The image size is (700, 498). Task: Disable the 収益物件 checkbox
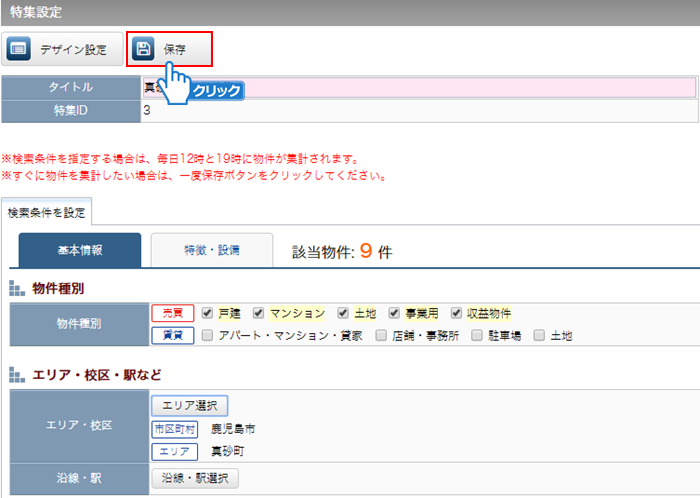pyautogui.click(x=457, y=312)
